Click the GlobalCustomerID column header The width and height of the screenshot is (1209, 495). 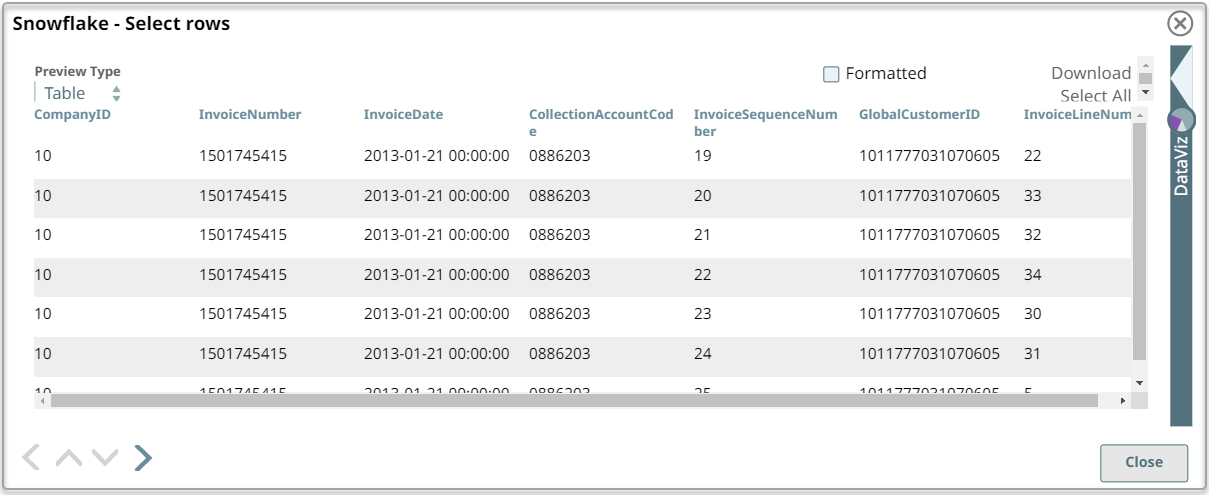click(919, 114)
